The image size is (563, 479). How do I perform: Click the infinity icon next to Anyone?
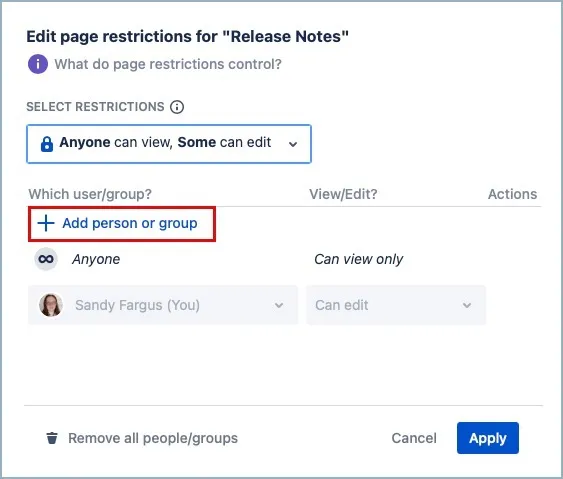pyautogui.click(x=46, y=259)
